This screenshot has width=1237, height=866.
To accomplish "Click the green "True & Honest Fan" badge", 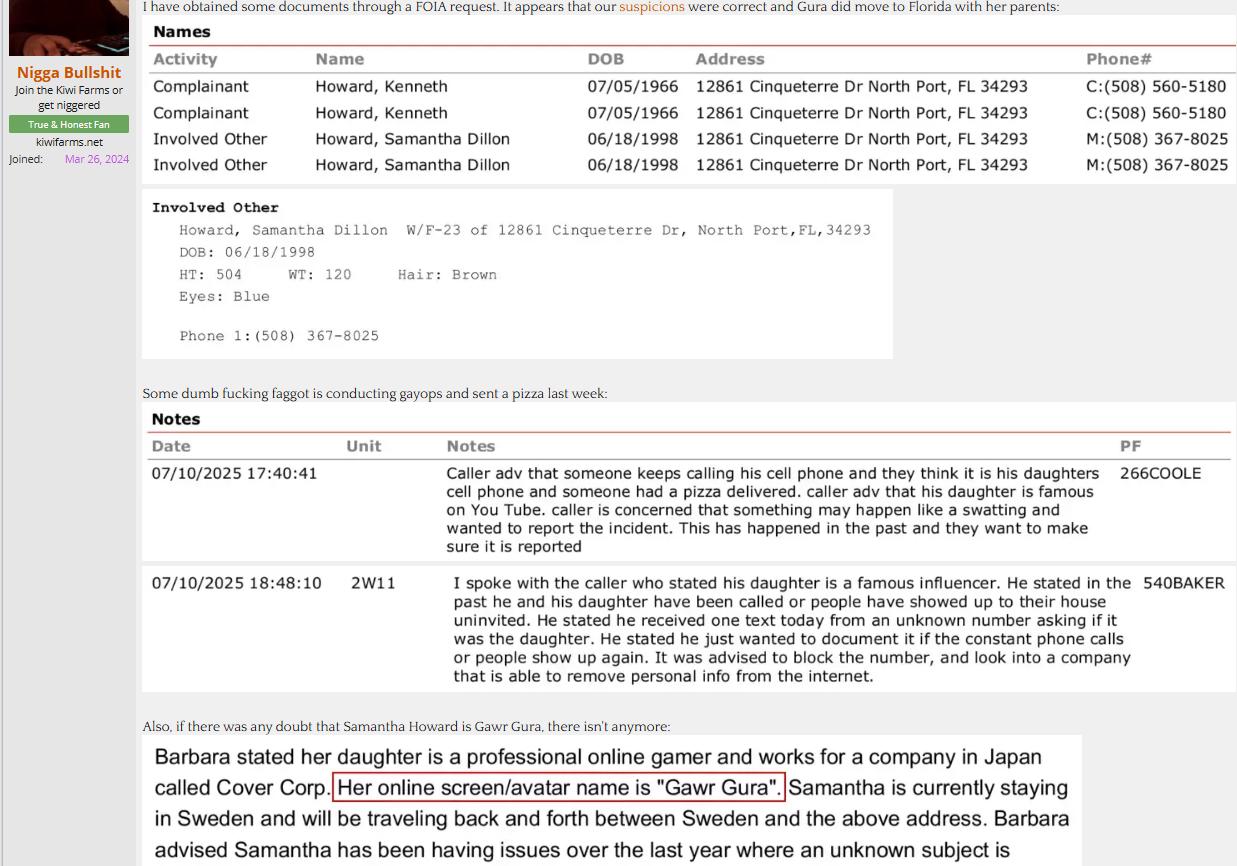I will [x=69, y=124].
